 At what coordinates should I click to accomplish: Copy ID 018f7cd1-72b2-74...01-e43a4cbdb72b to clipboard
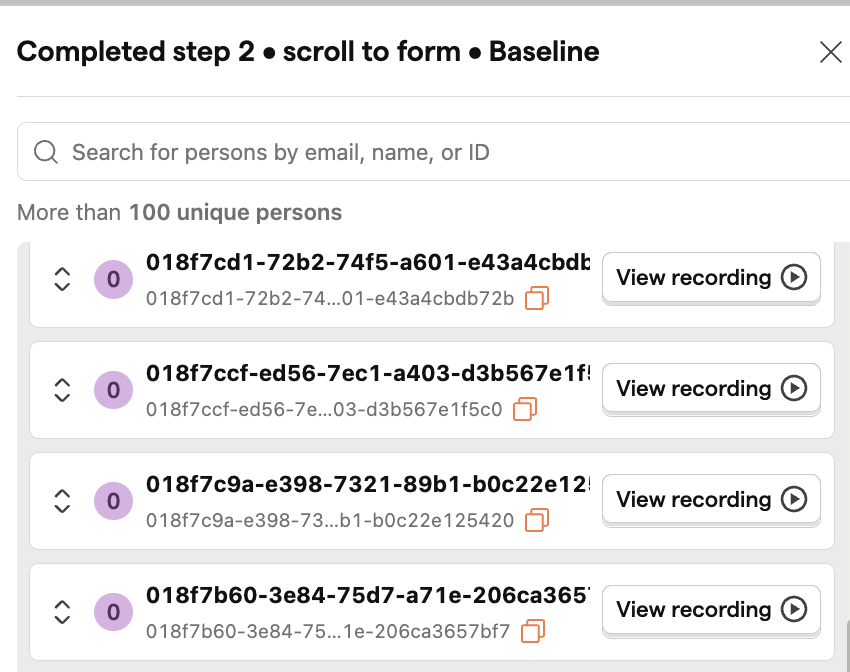pyautogui.click(x=537, y=298)
